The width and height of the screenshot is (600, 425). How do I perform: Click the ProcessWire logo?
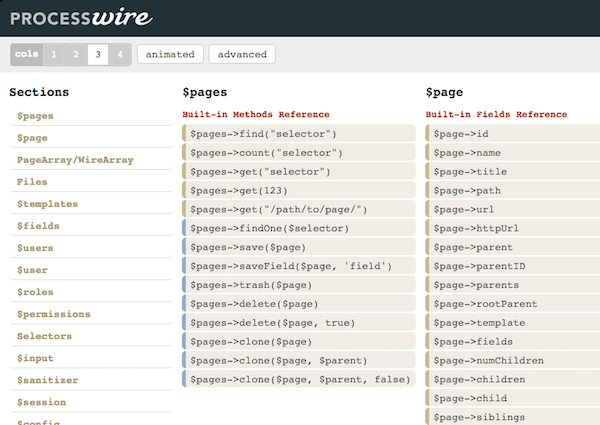[x=81, y=17]
